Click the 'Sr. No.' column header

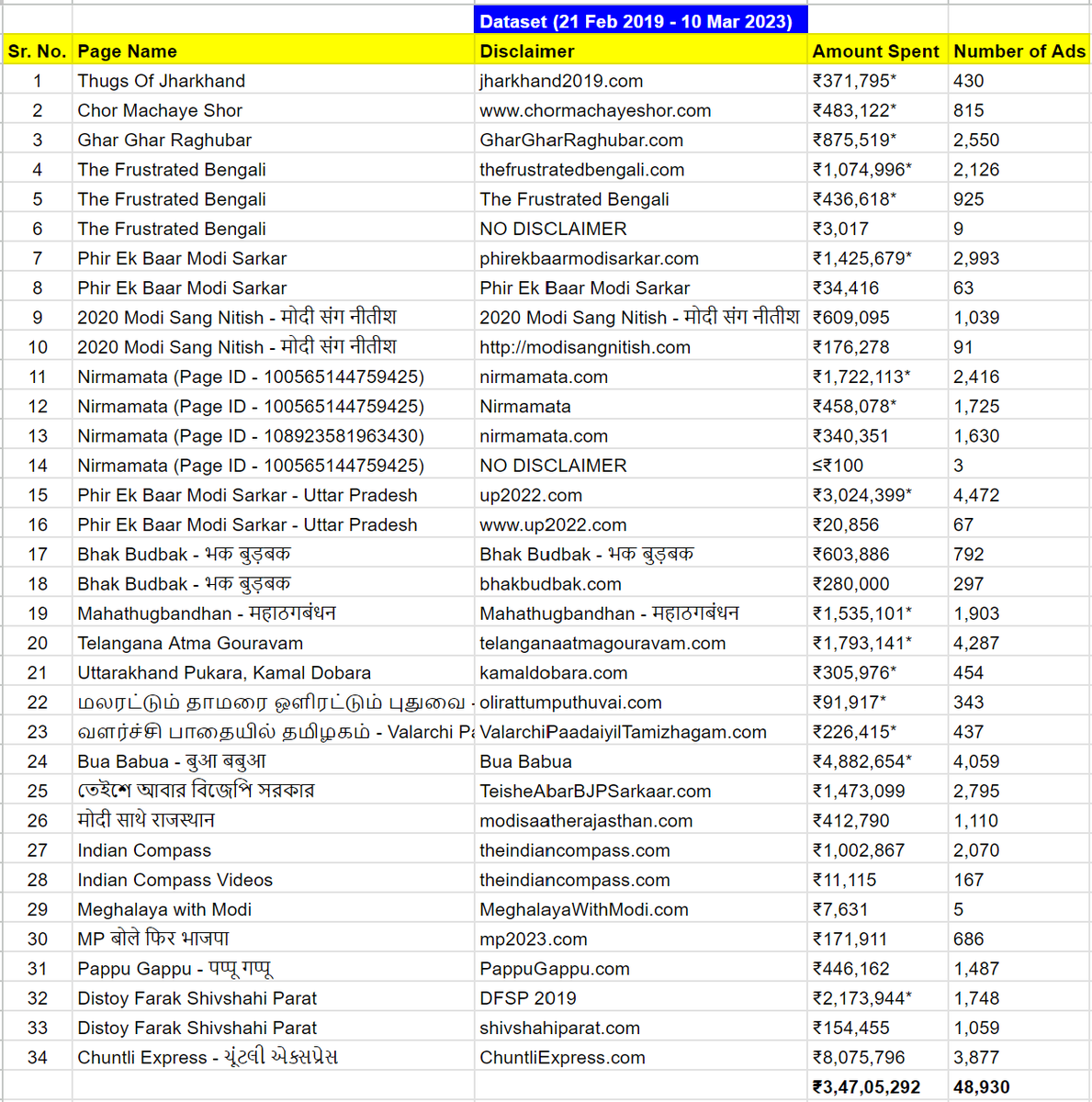[37, 51]
